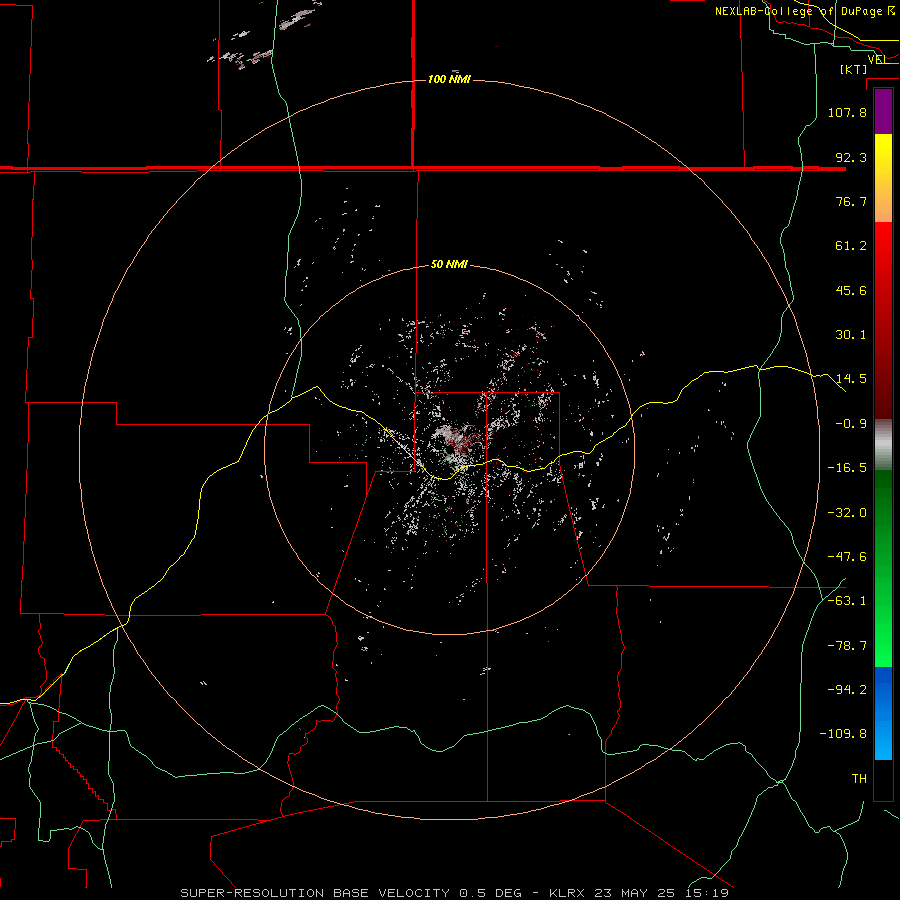Viewport: 900px width, 900px height.
Task: Click the 92.3 velocity scale value
Action: tap(851, 157)
